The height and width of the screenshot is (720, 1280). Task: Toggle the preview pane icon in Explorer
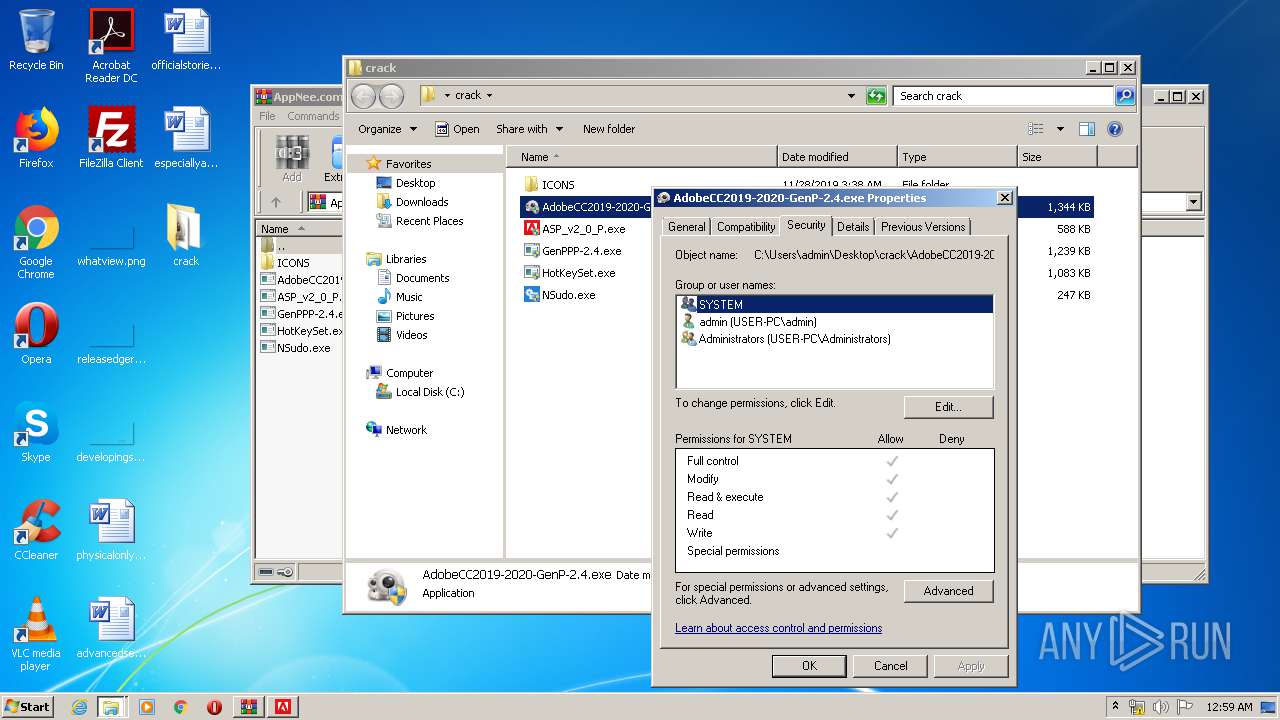[x=1087, y=129]
